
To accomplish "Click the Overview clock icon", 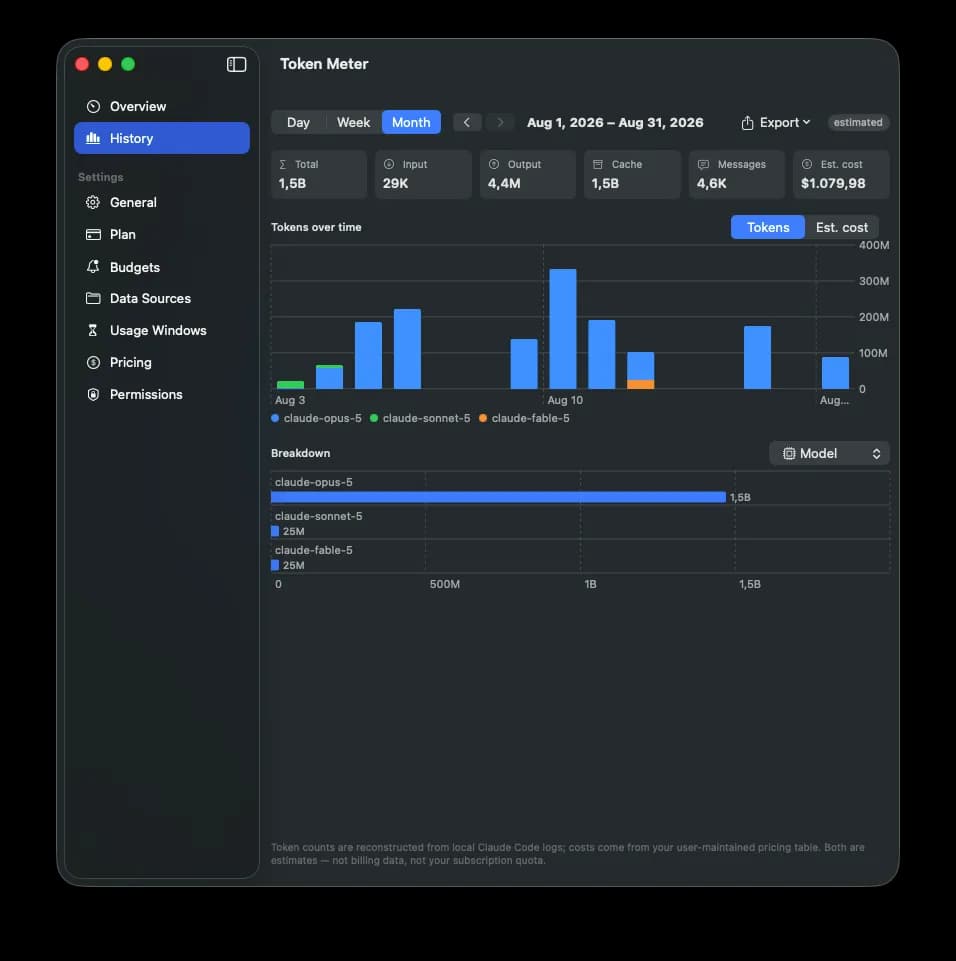I will coord(93,107).
